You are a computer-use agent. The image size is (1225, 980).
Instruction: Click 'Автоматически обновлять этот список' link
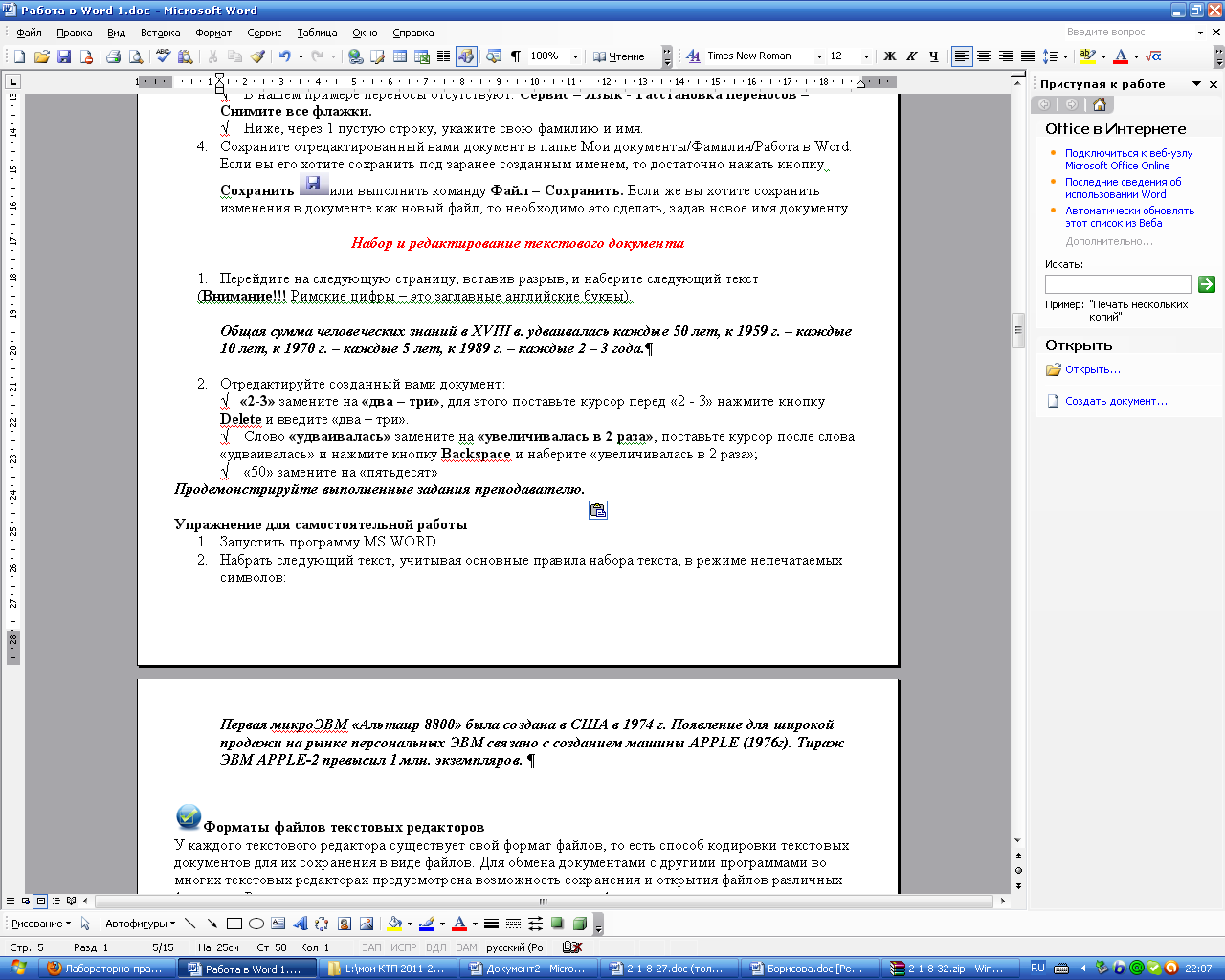point(1130,216)
